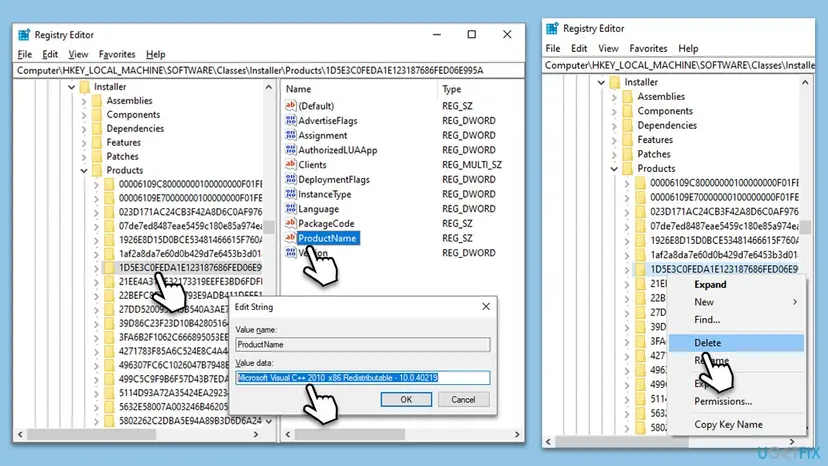Click the Products folder icon in right window

[x=628, y=169]
